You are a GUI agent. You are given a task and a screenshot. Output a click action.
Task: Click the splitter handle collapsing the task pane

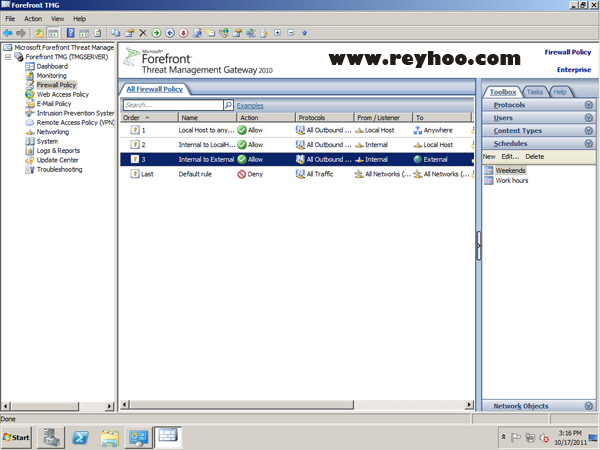[479, 246]
